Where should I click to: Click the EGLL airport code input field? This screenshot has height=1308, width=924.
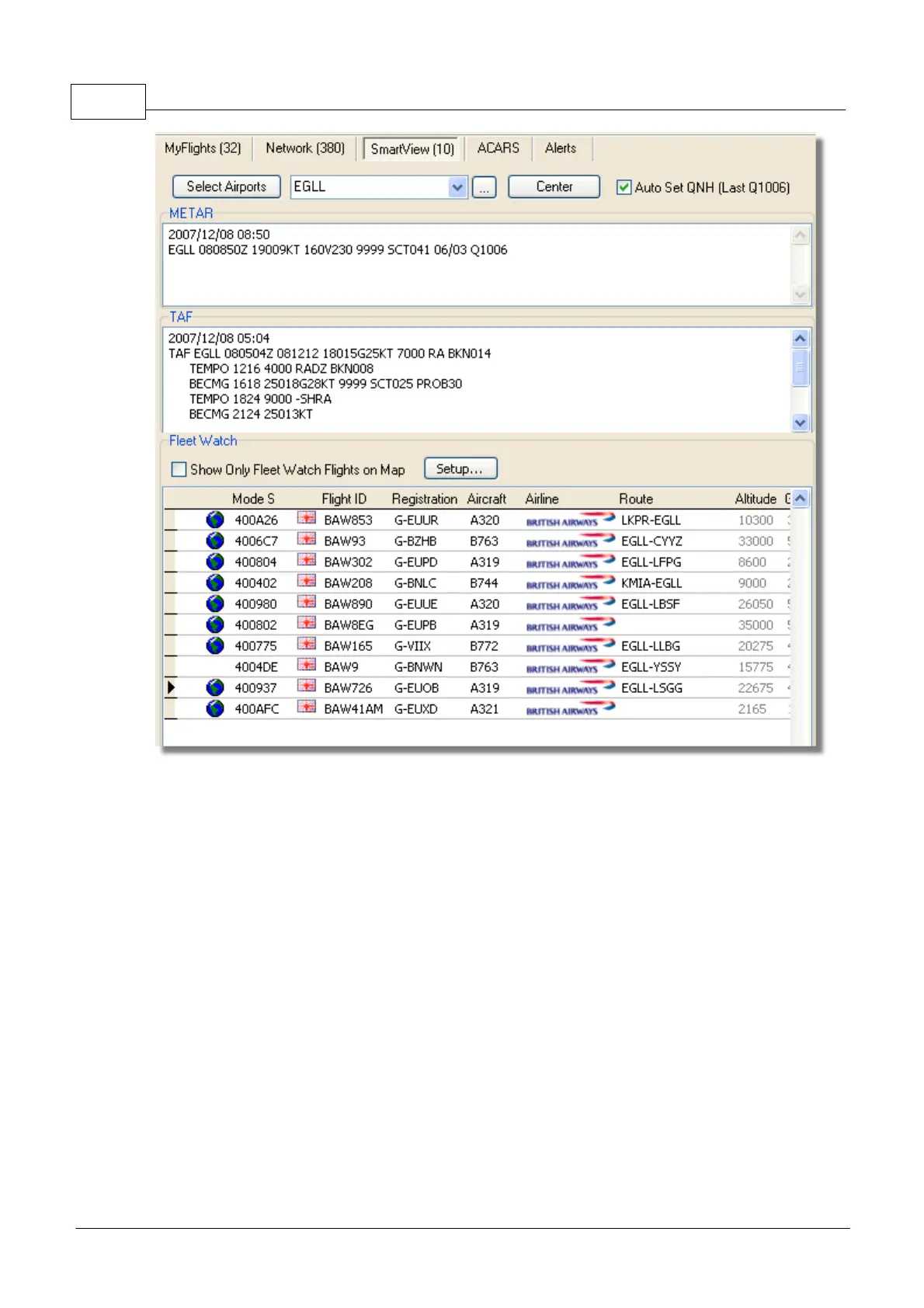coord(370,187)
